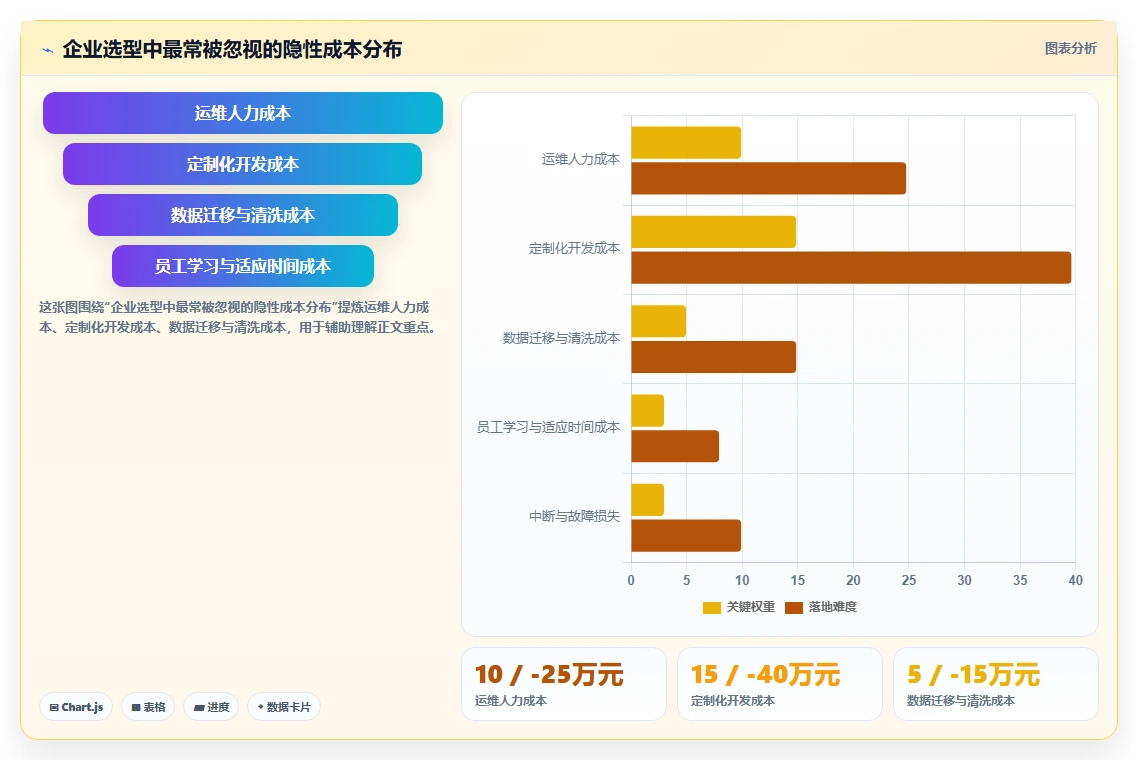Click the brown 中断与故障损失 bar
The width and height of the screenshot is (1138, 760).
(686, 535)
